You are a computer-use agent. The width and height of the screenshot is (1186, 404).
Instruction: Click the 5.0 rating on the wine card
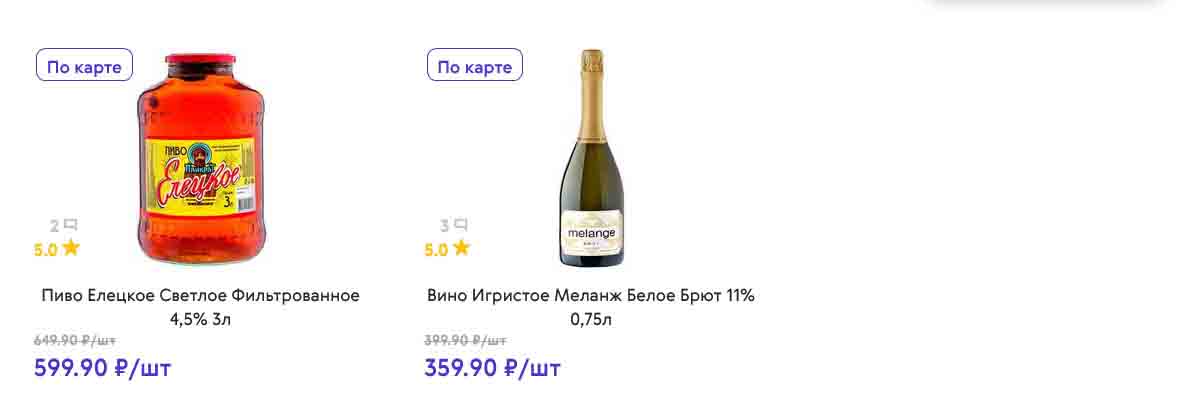[436, 250]
